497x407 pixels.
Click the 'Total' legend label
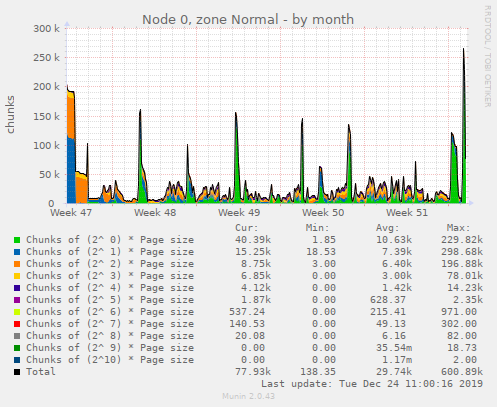click(x=41, y=372)
